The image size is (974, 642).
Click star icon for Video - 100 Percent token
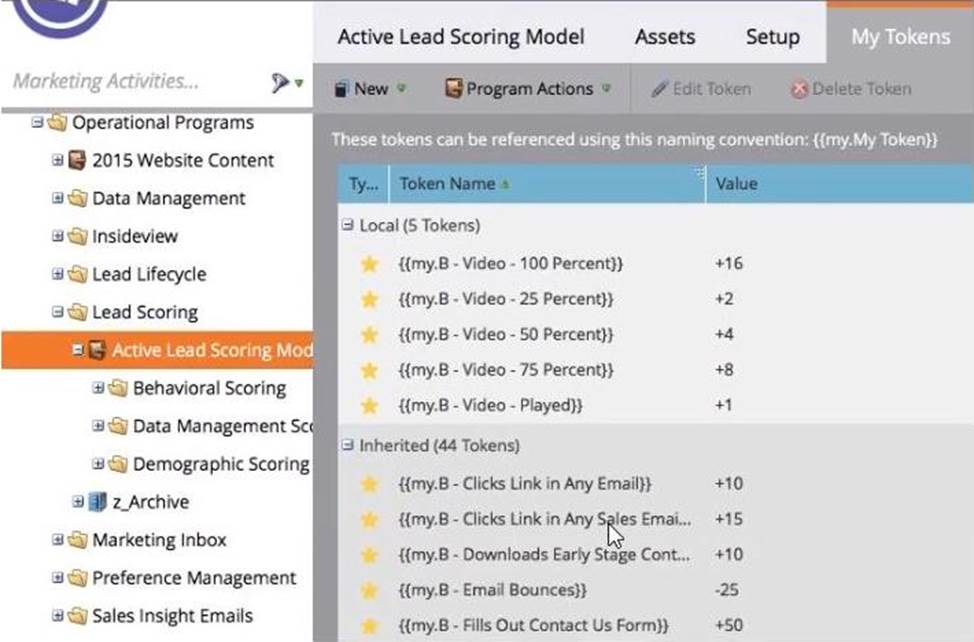tap(370, 264)
